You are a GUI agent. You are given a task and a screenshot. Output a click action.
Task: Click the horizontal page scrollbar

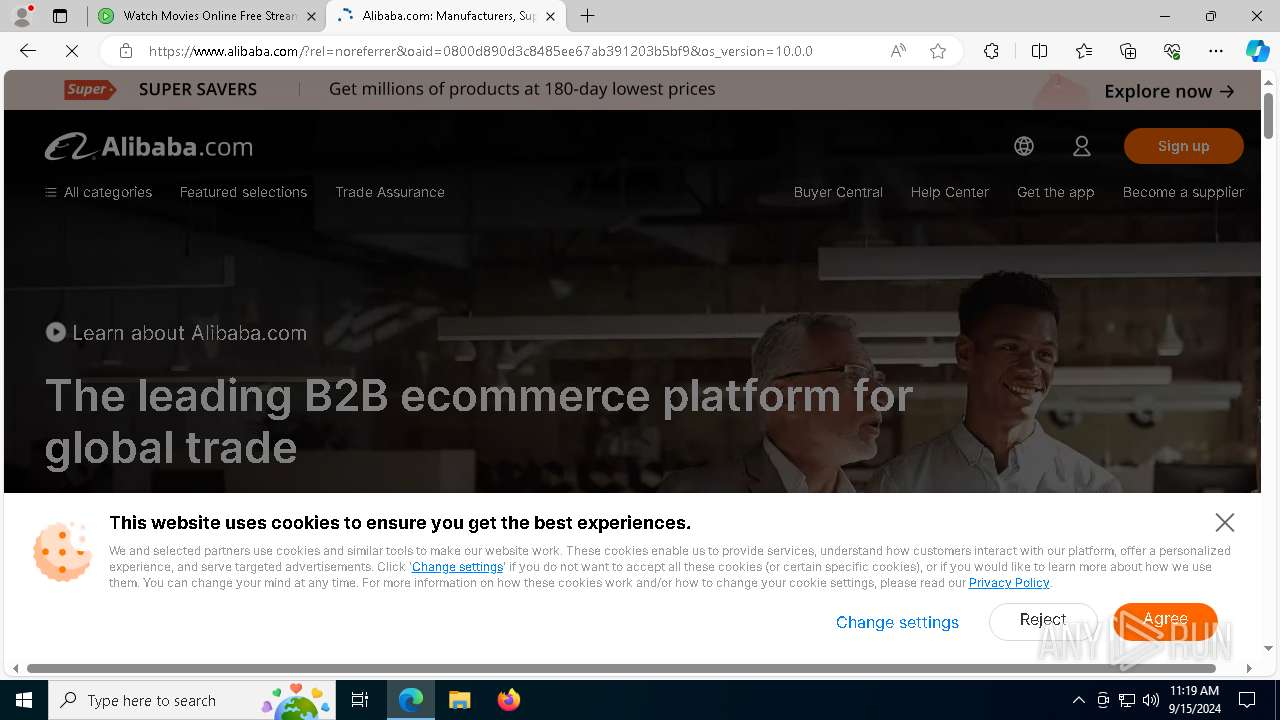[x=621, y=668]
